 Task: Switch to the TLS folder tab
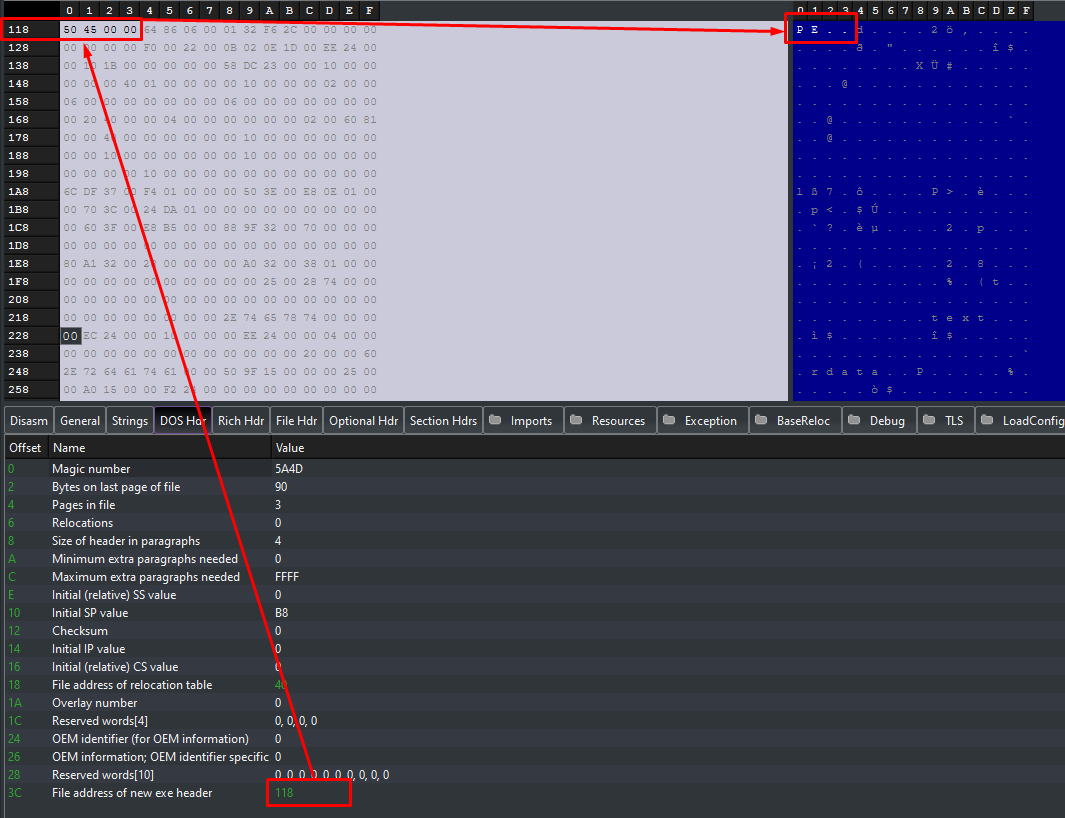(945, 421)
